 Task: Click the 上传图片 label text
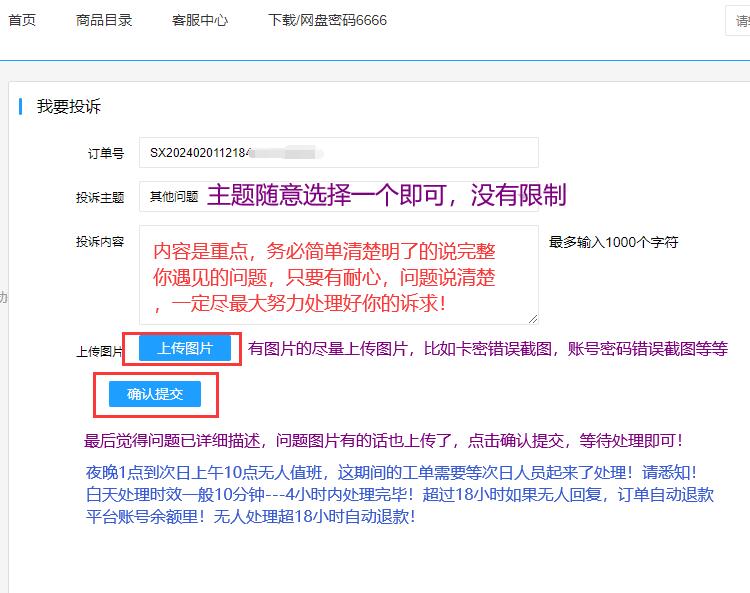(98, 351)
